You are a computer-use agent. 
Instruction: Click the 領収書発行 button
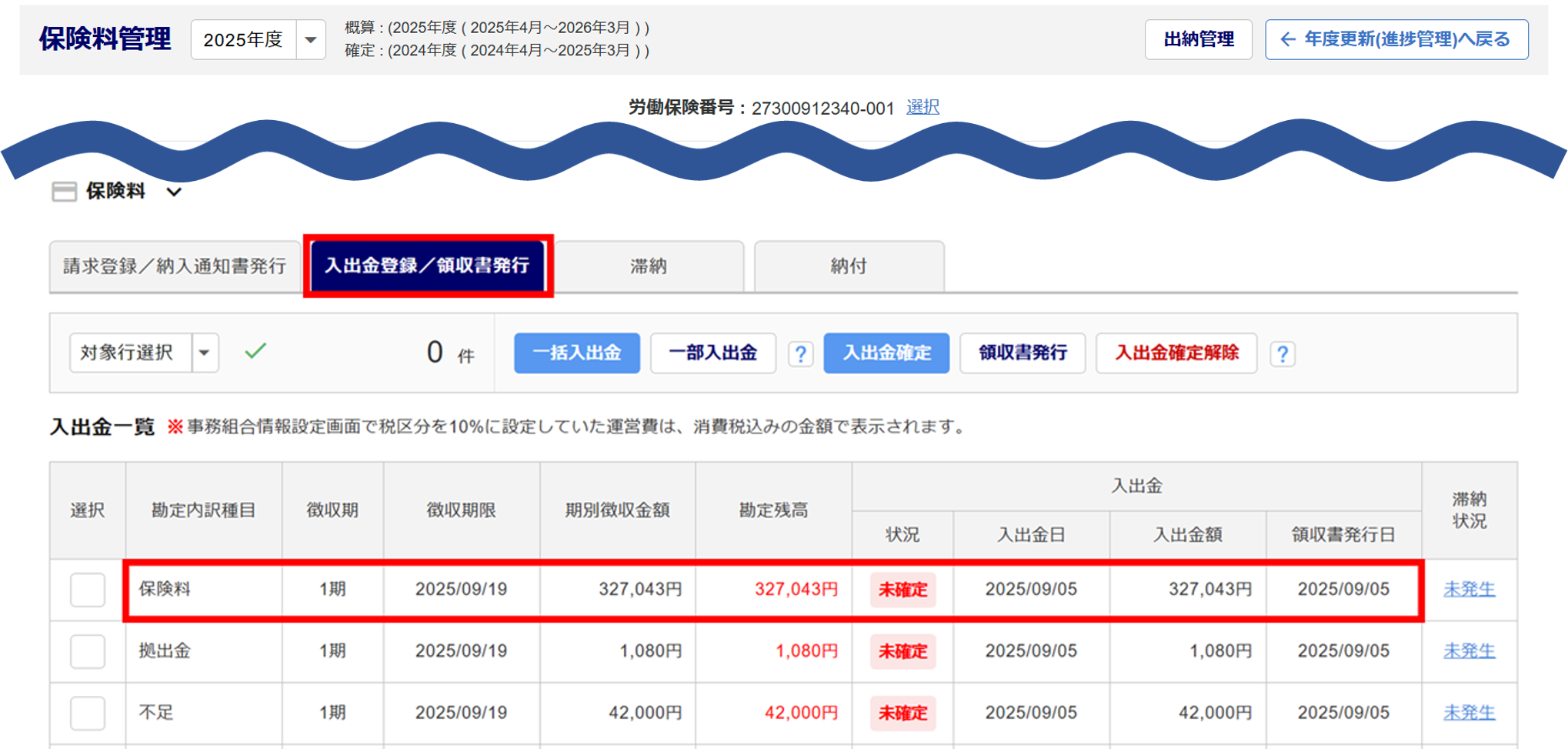(x=1022, y=353)
